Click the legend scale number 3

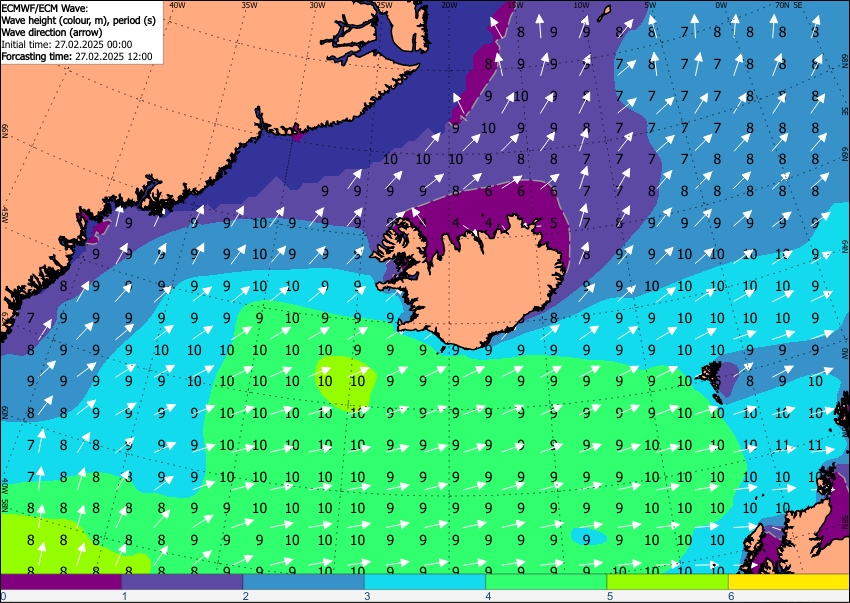click(367, 596)
